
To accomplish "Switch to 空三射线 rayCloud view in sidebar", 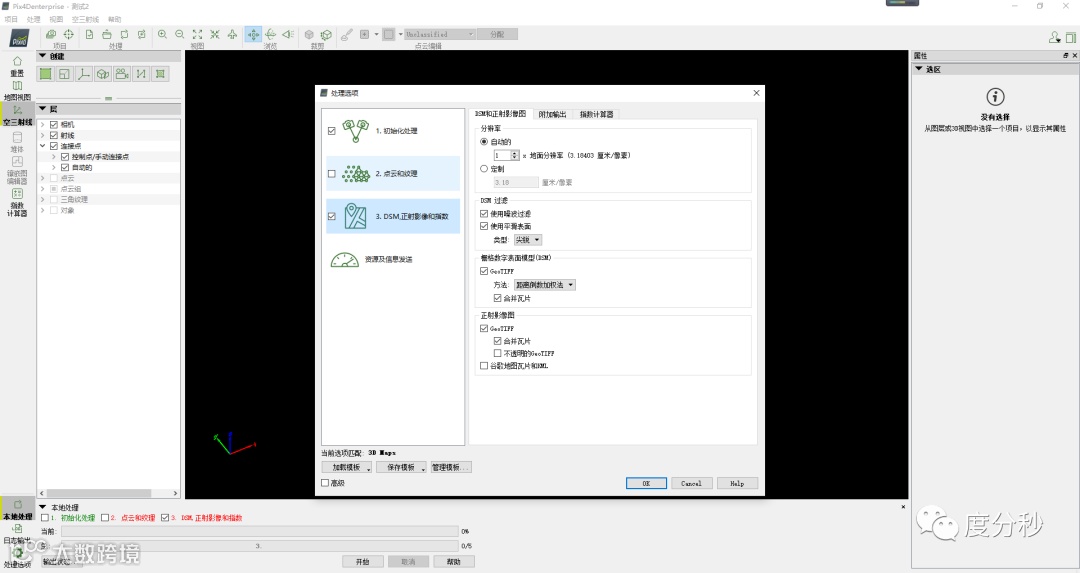I will (x=17, y=116).
